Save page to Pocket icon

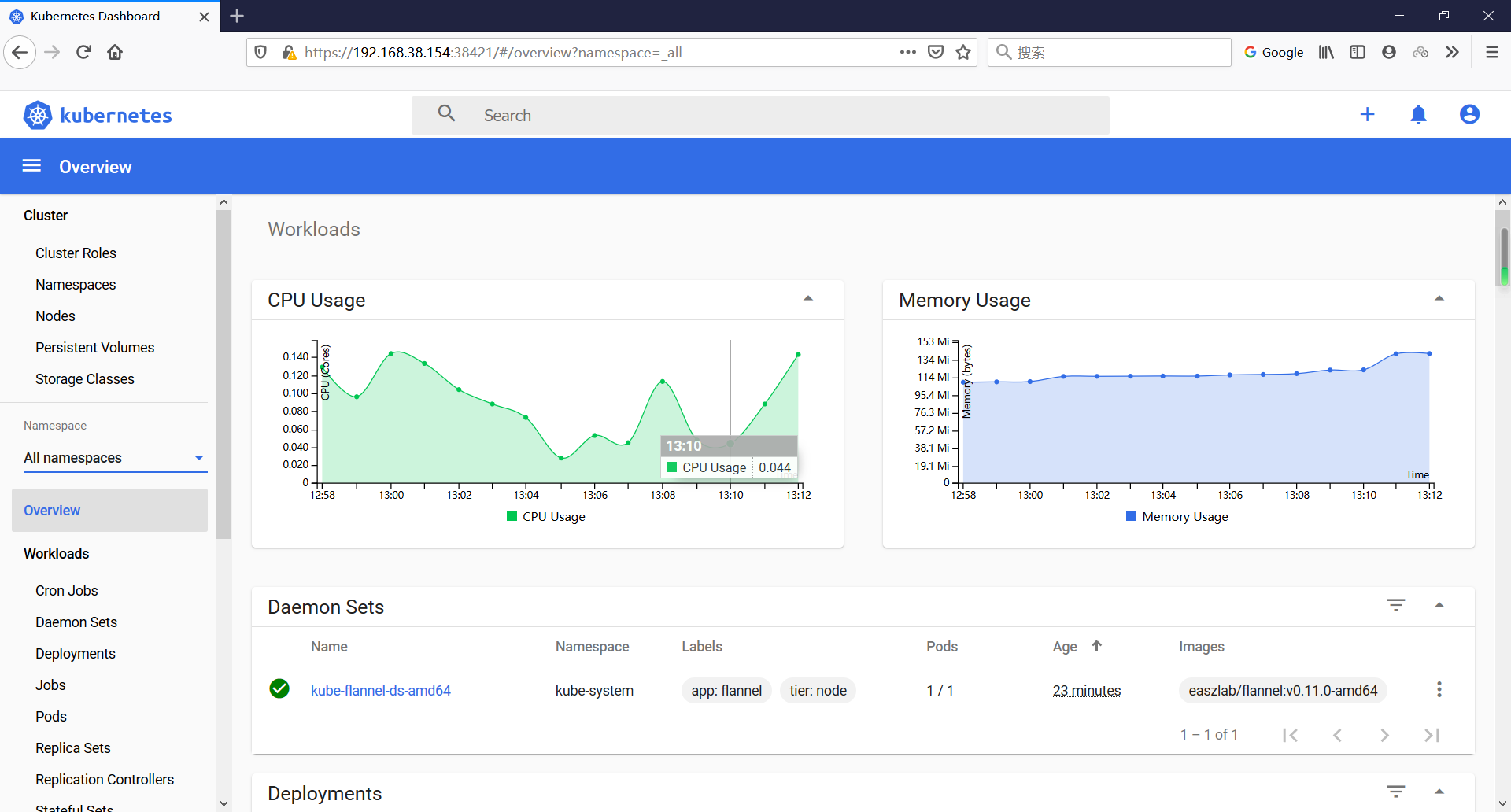coord(936,53)
